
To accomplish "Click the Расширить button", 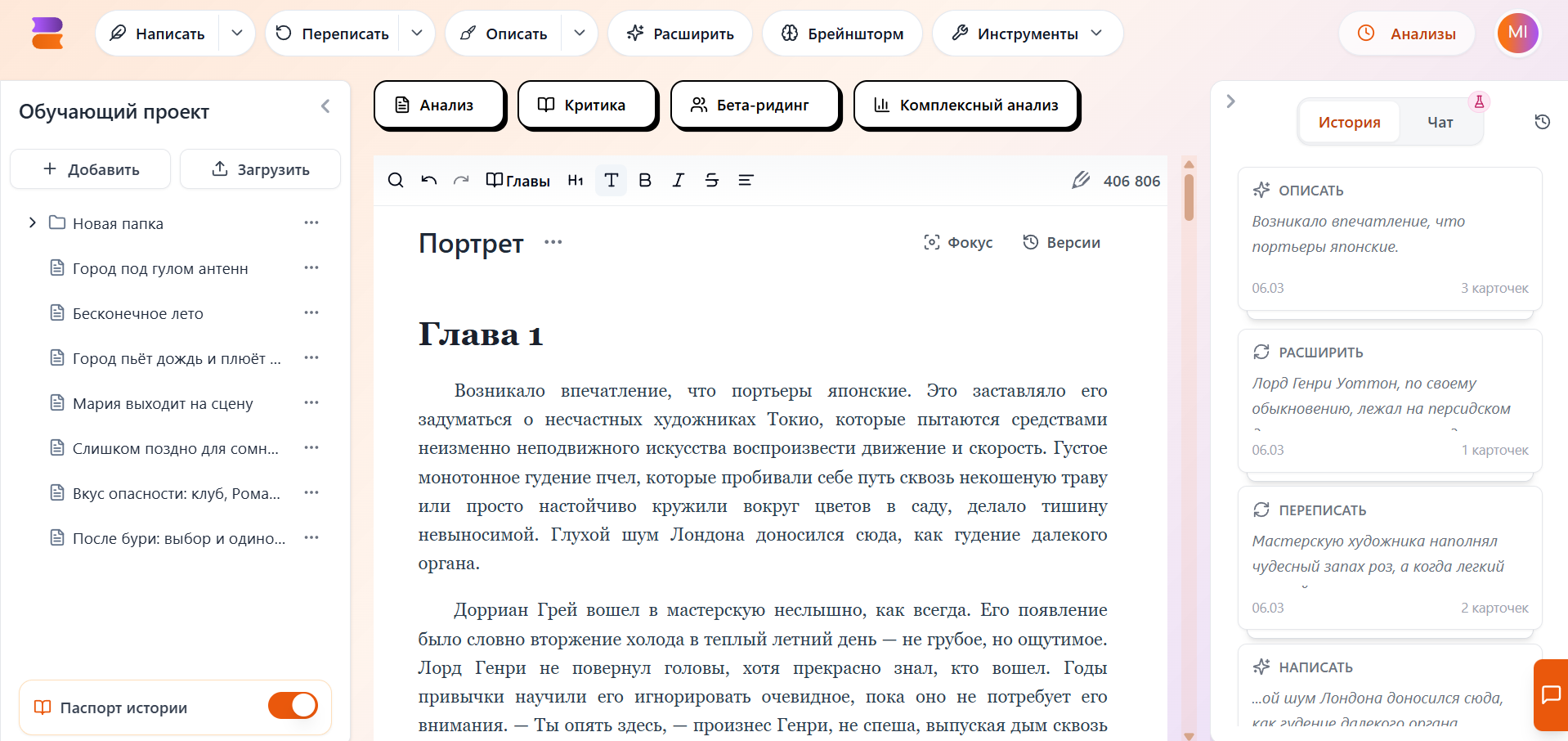I will (x=680, y=34).
